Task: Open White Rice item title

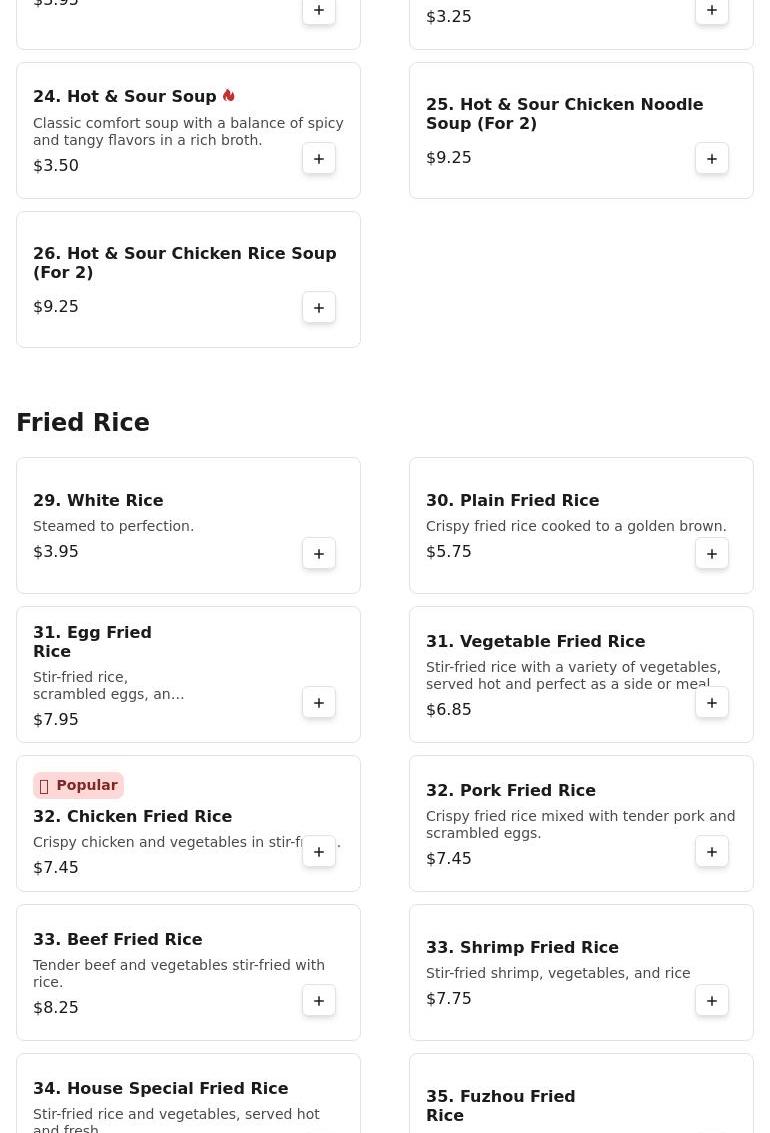Action: pyautogui.click(x=98, y=501)
